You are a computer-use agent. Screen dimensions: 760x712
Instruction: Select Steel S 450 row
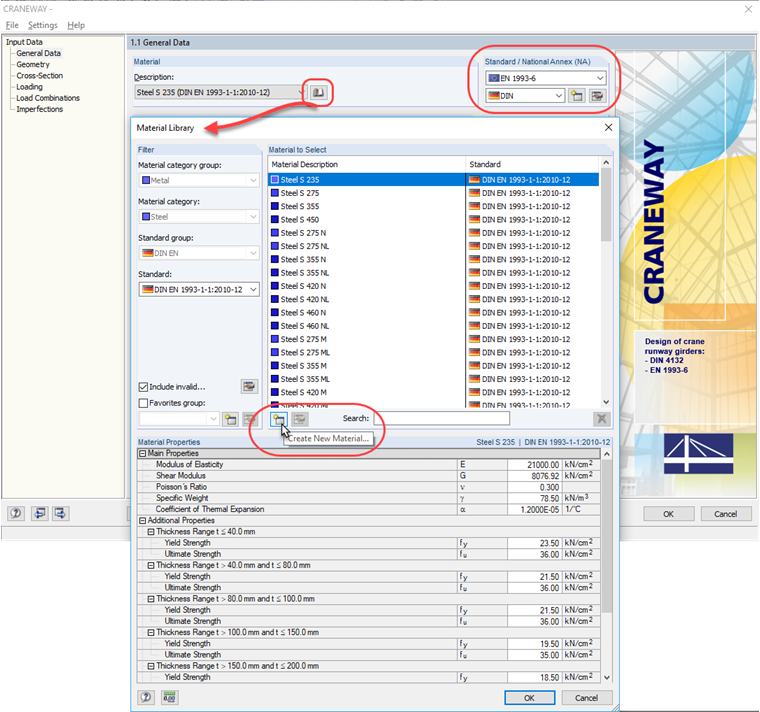434,220
